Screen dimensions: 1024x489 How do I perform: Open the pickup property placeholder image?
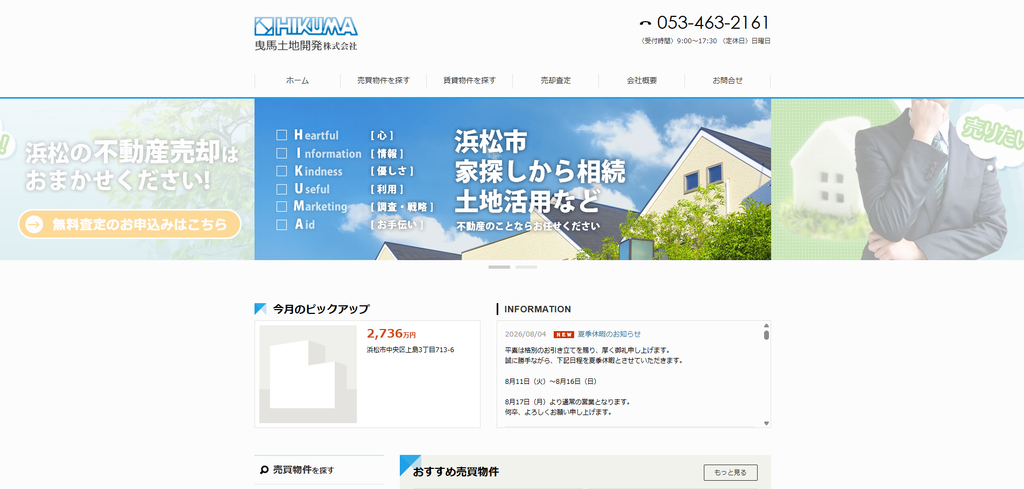click(x=308, y=374)
